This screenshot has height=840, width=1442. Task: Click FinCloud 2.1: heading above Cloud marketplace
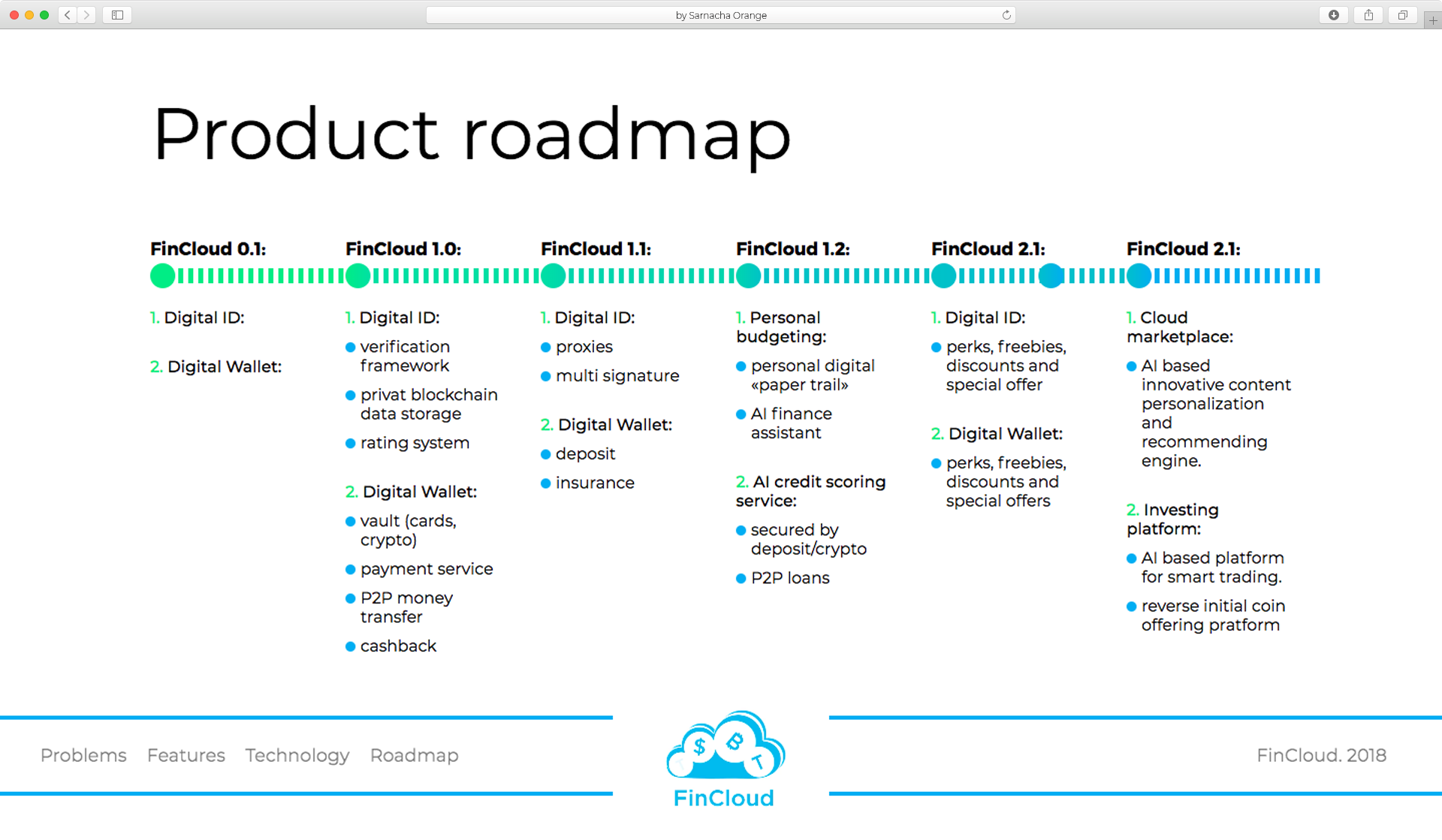coord(1184,249)
